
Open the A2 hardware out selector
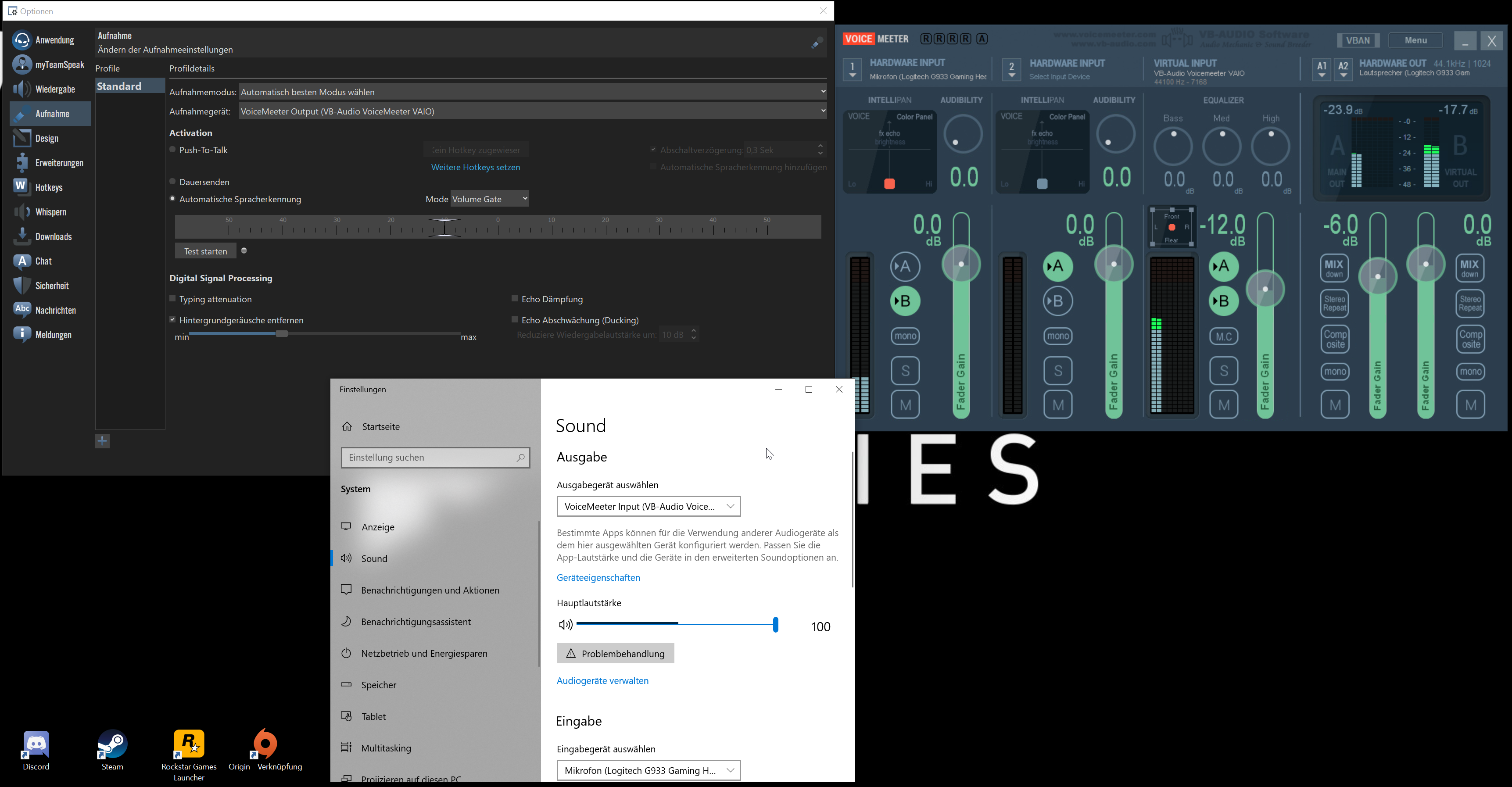pos(1343,70)
